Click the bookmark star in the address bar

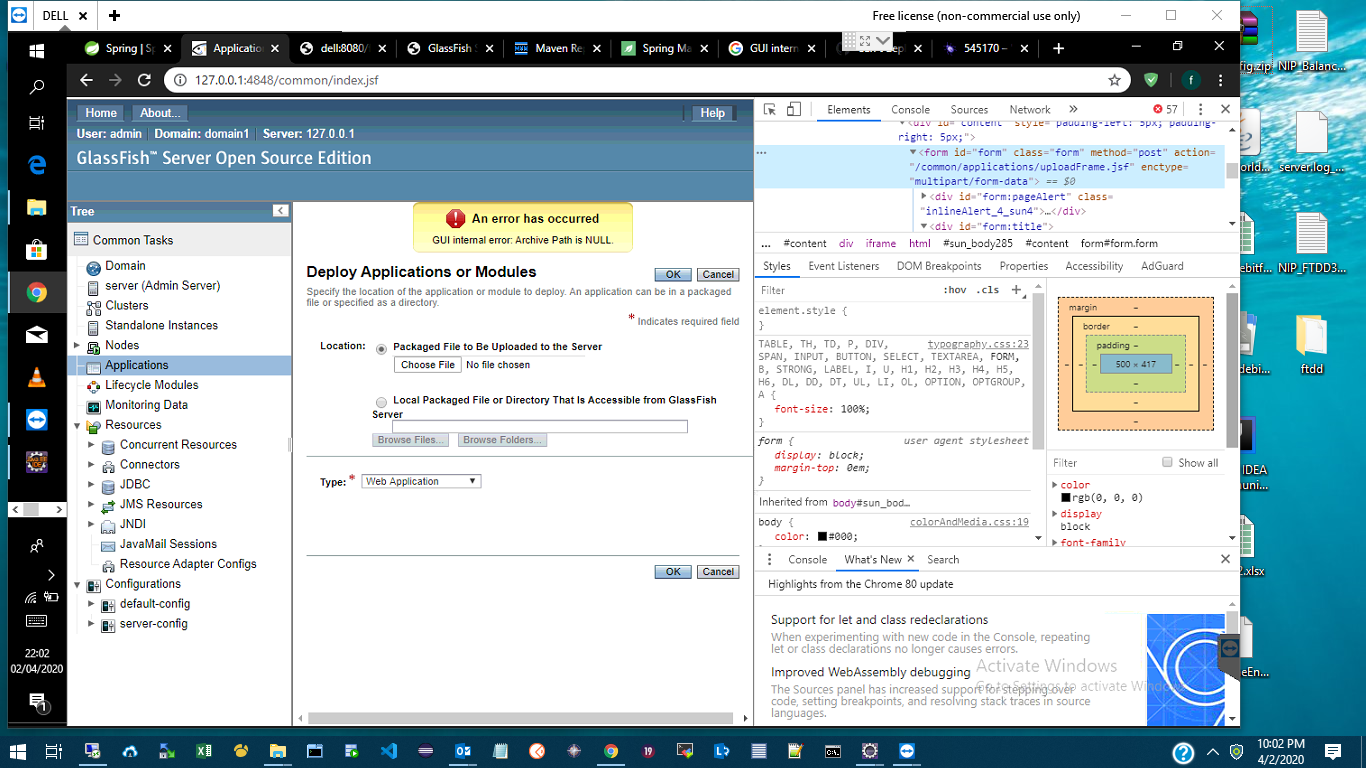click(1113, 79)
